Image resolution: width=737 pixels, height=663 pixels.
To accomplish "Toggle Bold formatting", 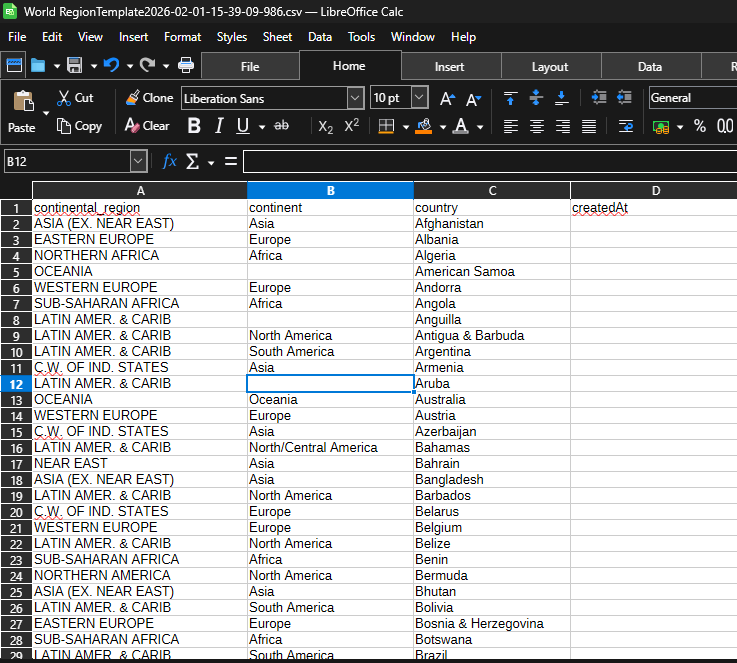I will (x=194, y=126).
